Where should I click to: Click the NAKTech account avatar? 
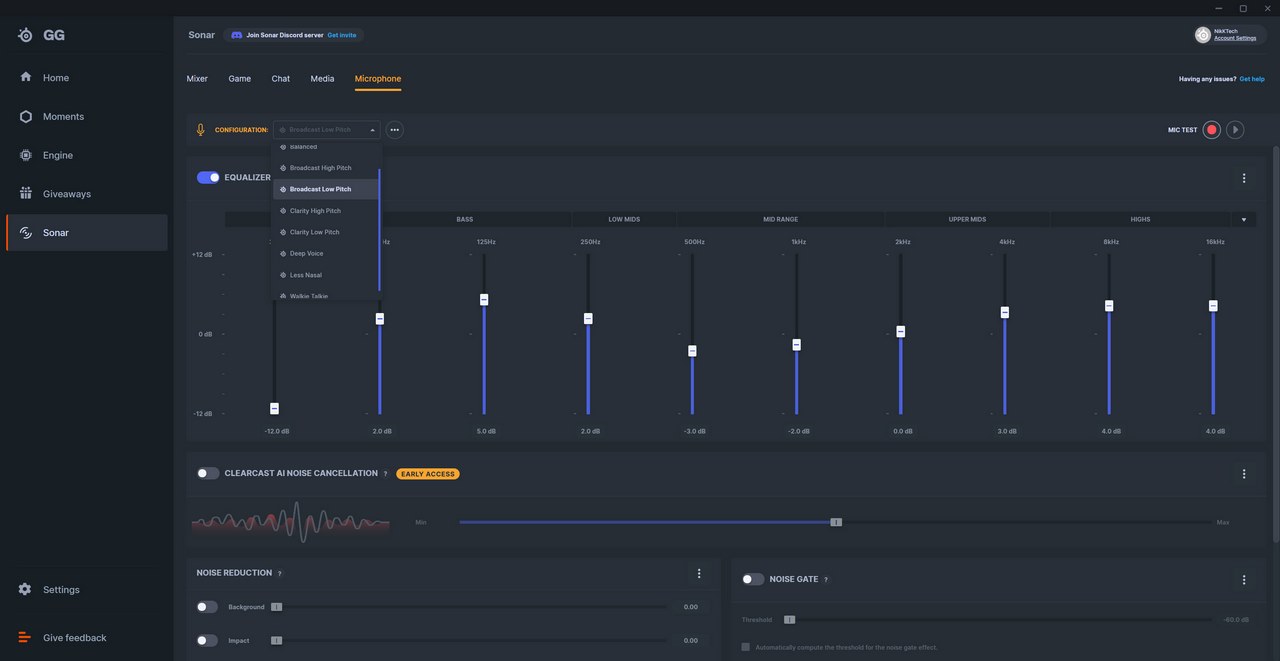1203,35
